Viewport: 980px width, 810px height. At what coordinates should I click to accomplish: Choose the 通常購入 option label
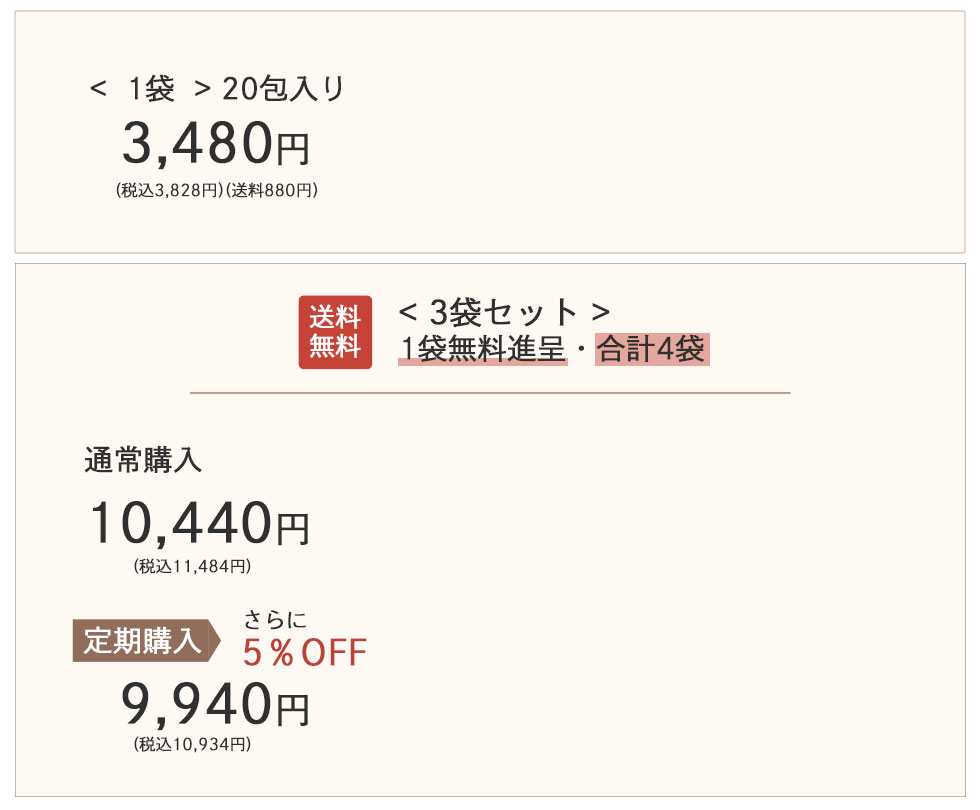click(143, 460)
